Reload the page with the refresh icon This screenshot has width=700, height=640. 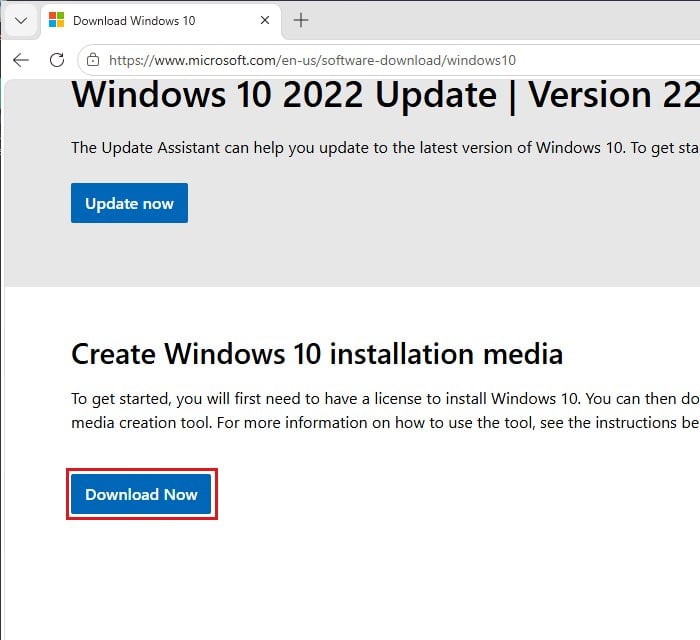pos(57,60)
